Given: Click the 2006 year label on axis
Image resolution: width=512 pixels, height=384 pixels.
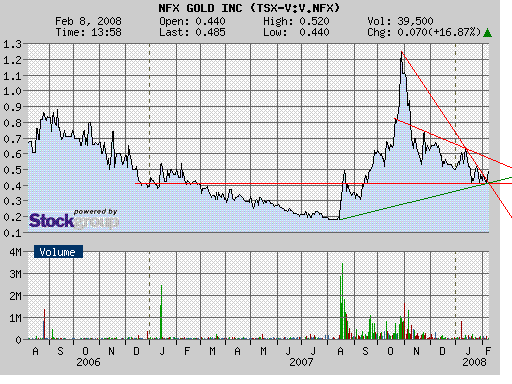Looking at the screenshot, I should (x=88, y=362).
